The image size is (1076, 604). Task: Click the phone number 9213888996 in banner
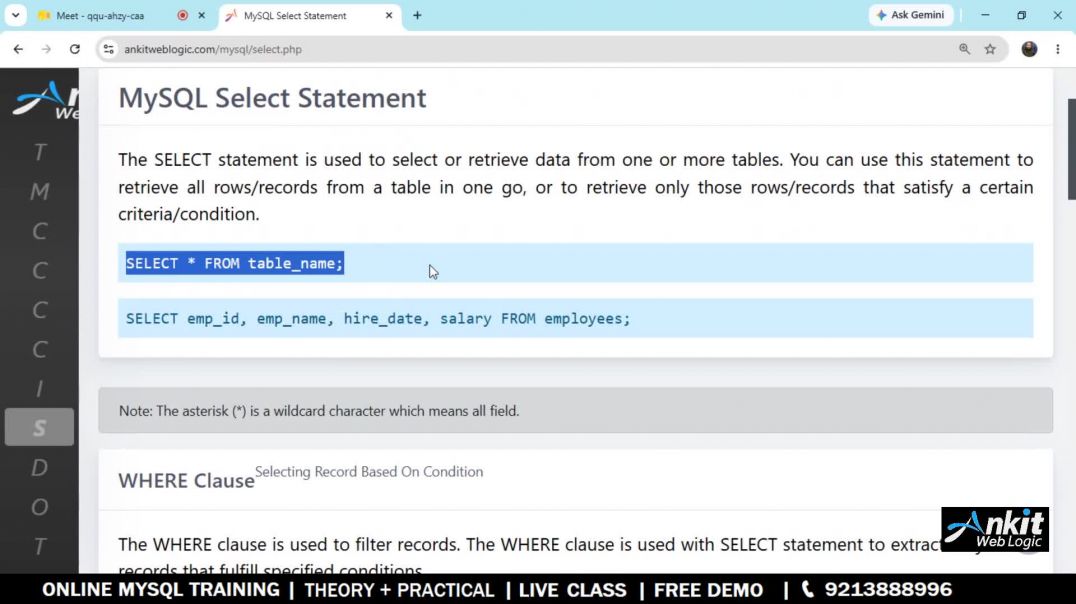click(x=888, y=590)
